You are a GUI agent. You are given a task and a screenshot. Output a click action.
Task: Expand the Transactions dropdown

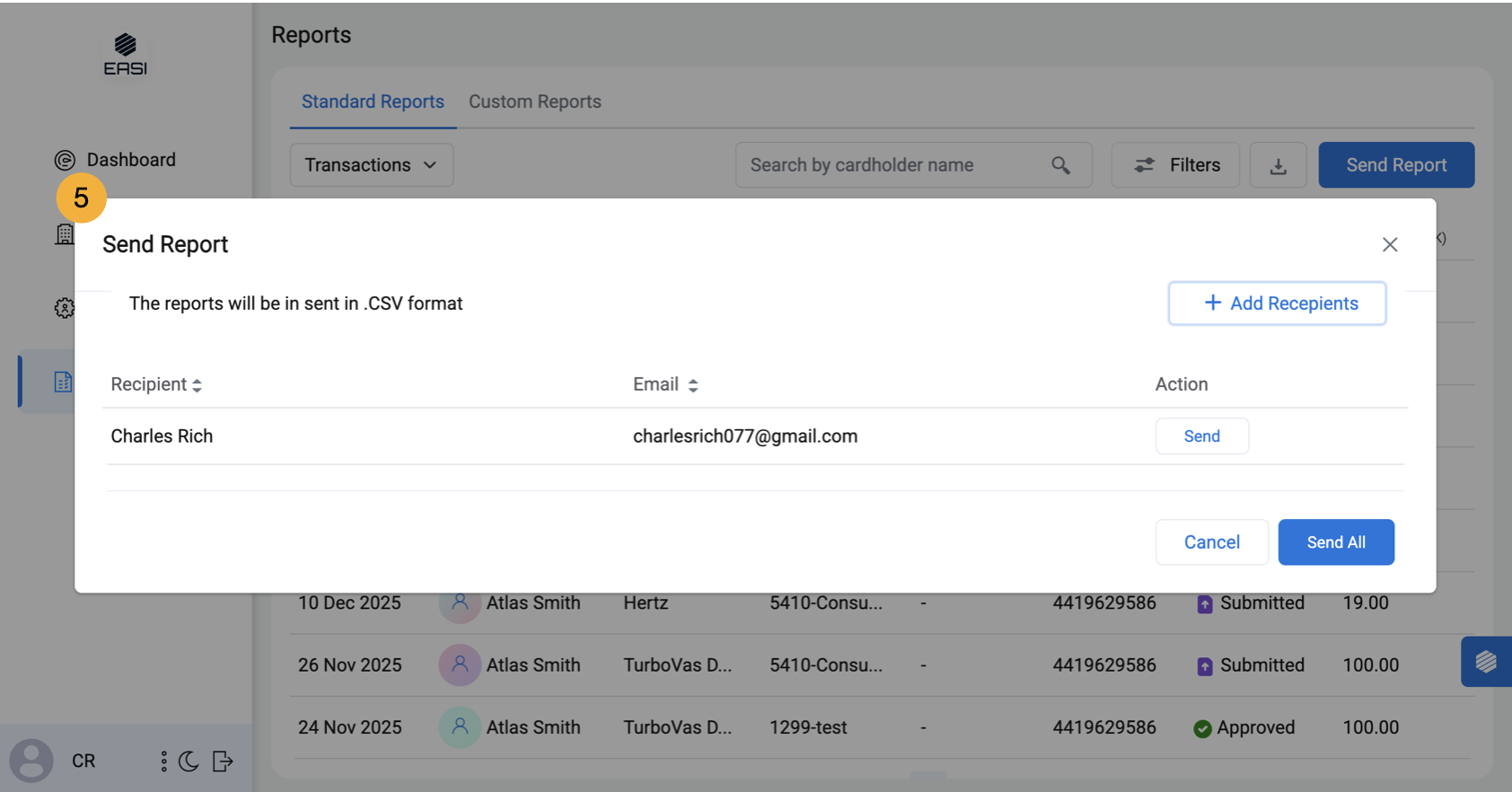[x=371, y=165]
